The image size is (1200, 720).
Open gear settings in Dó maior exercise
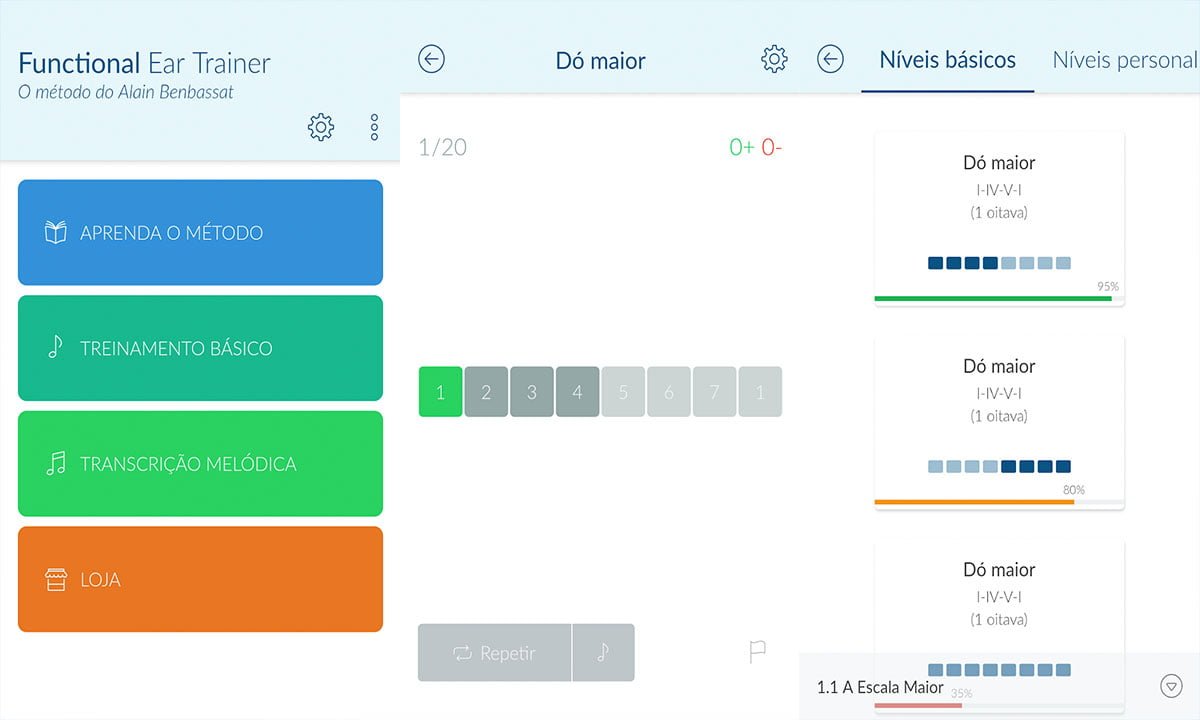coord(774,60)
